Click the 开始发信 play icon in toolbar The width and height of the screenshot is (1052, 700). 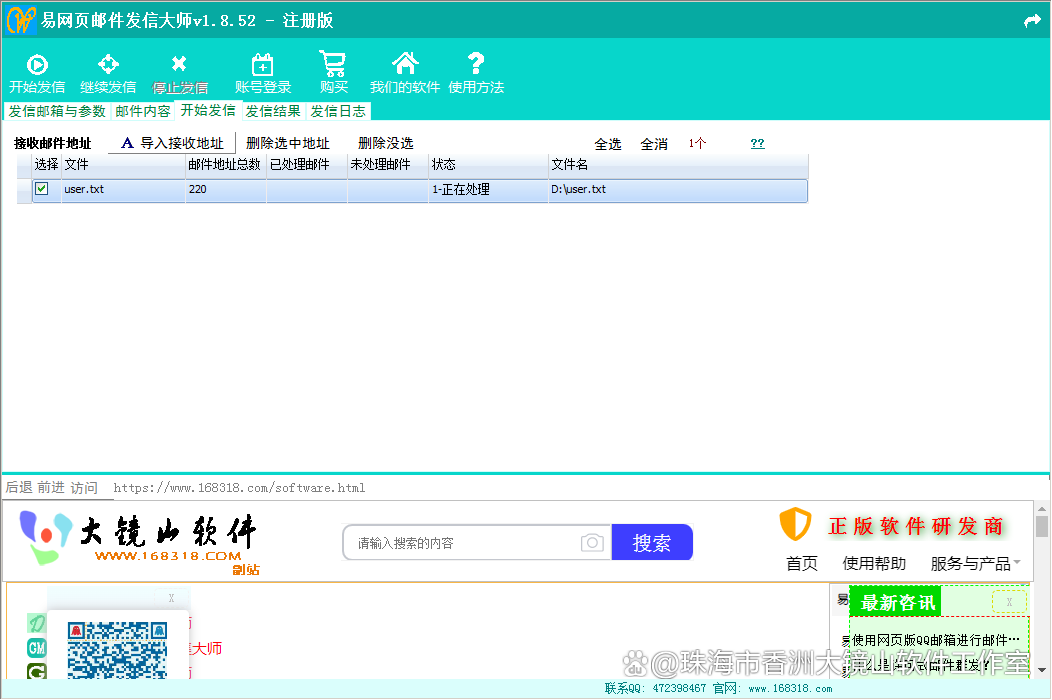pos(37,65)
